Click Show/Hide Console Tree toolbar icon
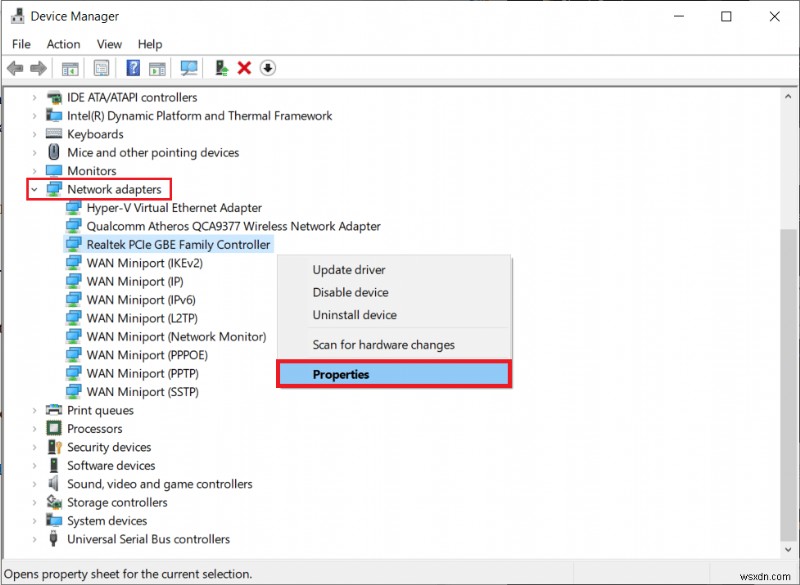This screenshot has width=800, height=585. (x=70, y=68)
